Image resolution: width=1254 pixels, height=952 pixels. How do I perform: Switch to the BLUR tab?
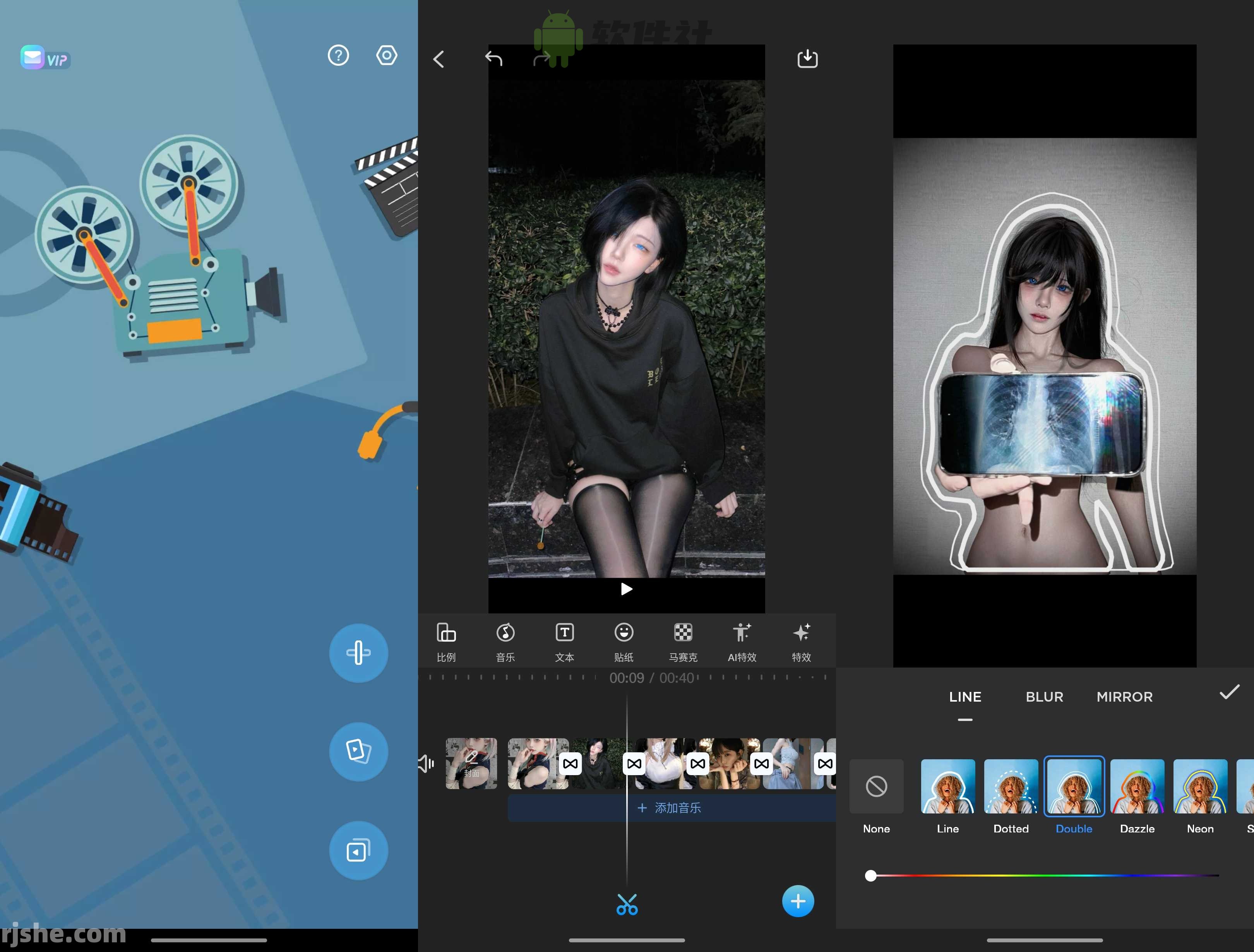pyautogui.click(x=1044, y=697)
